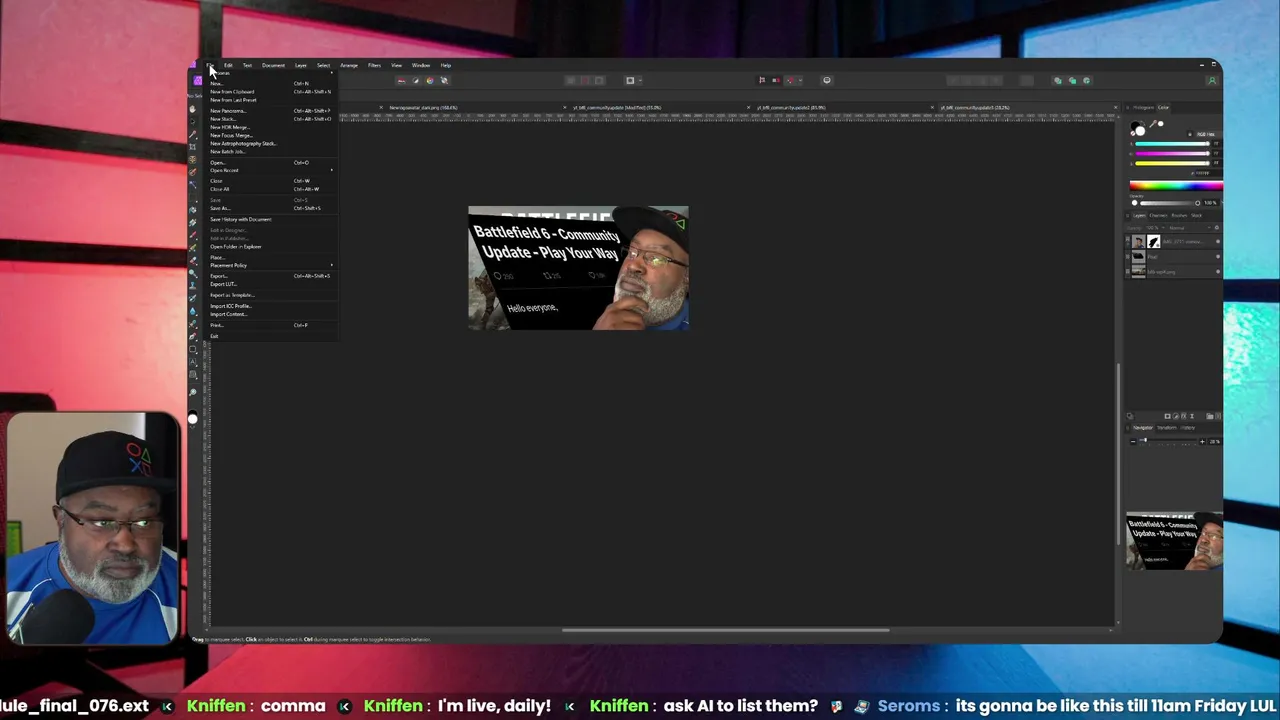Open the Arrange menu

(349, 65)
